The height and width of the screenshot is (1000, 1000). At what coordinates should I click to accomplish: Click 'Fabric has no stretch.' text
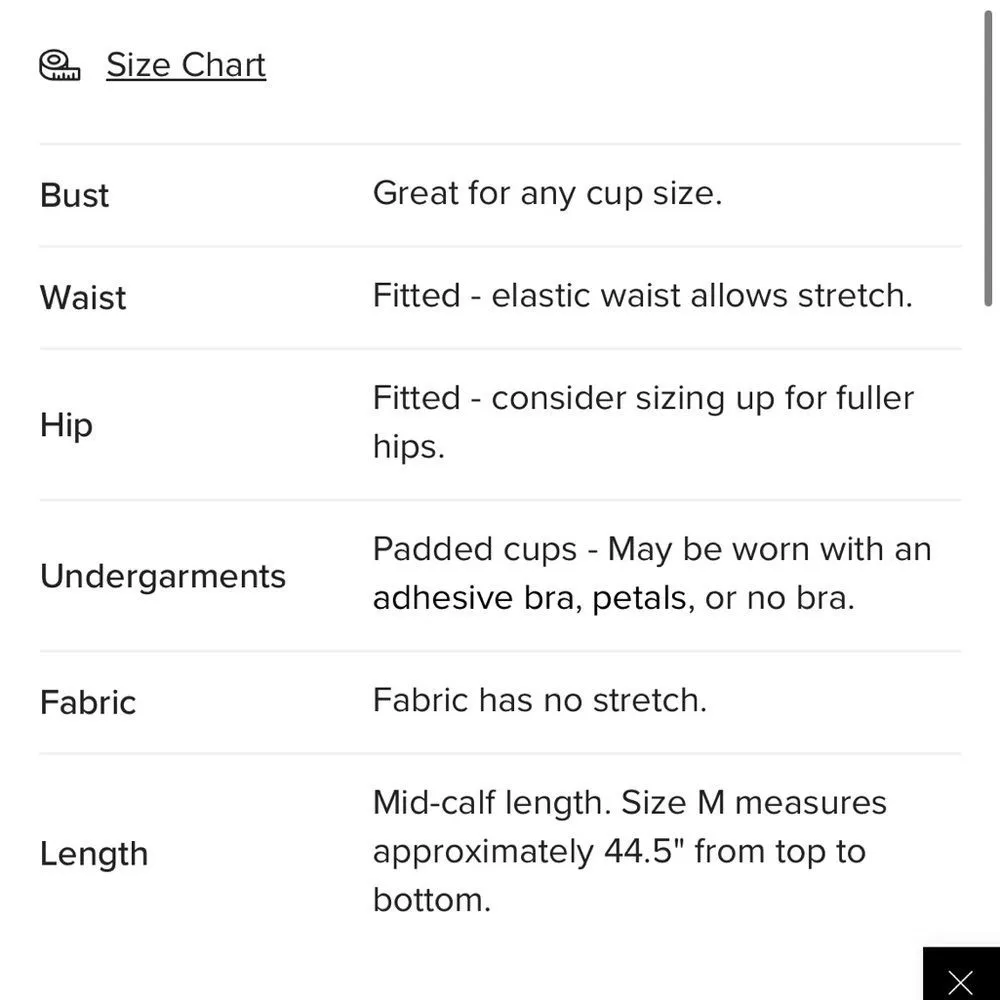[539, 700]
